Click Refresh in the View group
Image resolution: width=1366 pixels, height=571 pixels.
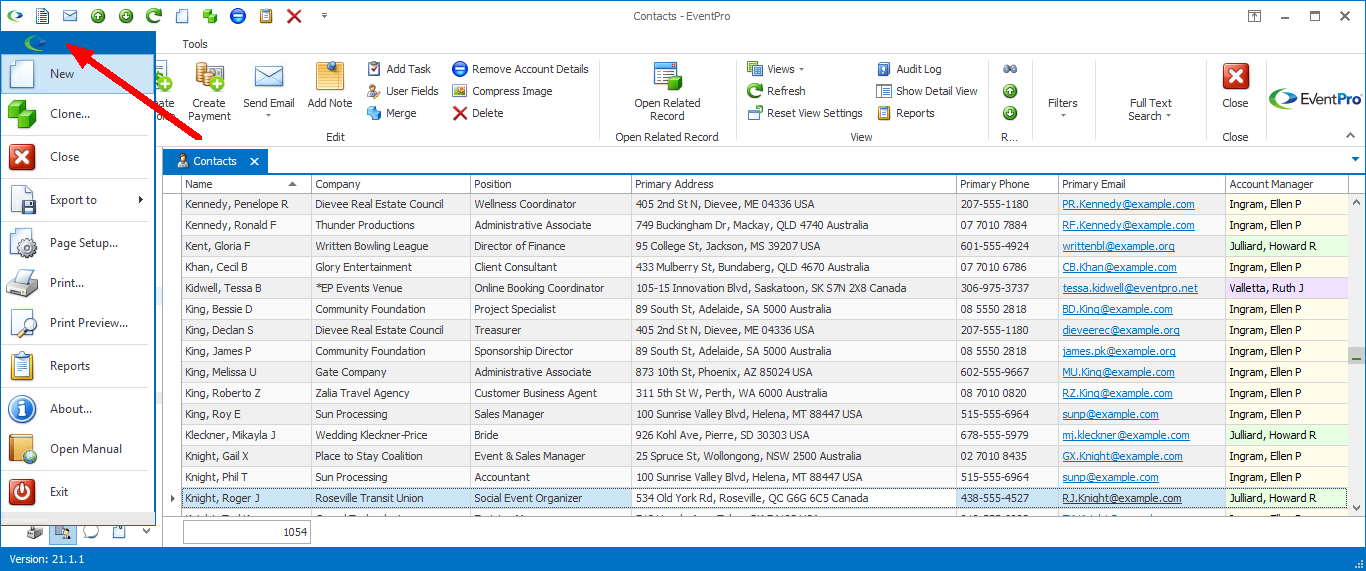776,91
